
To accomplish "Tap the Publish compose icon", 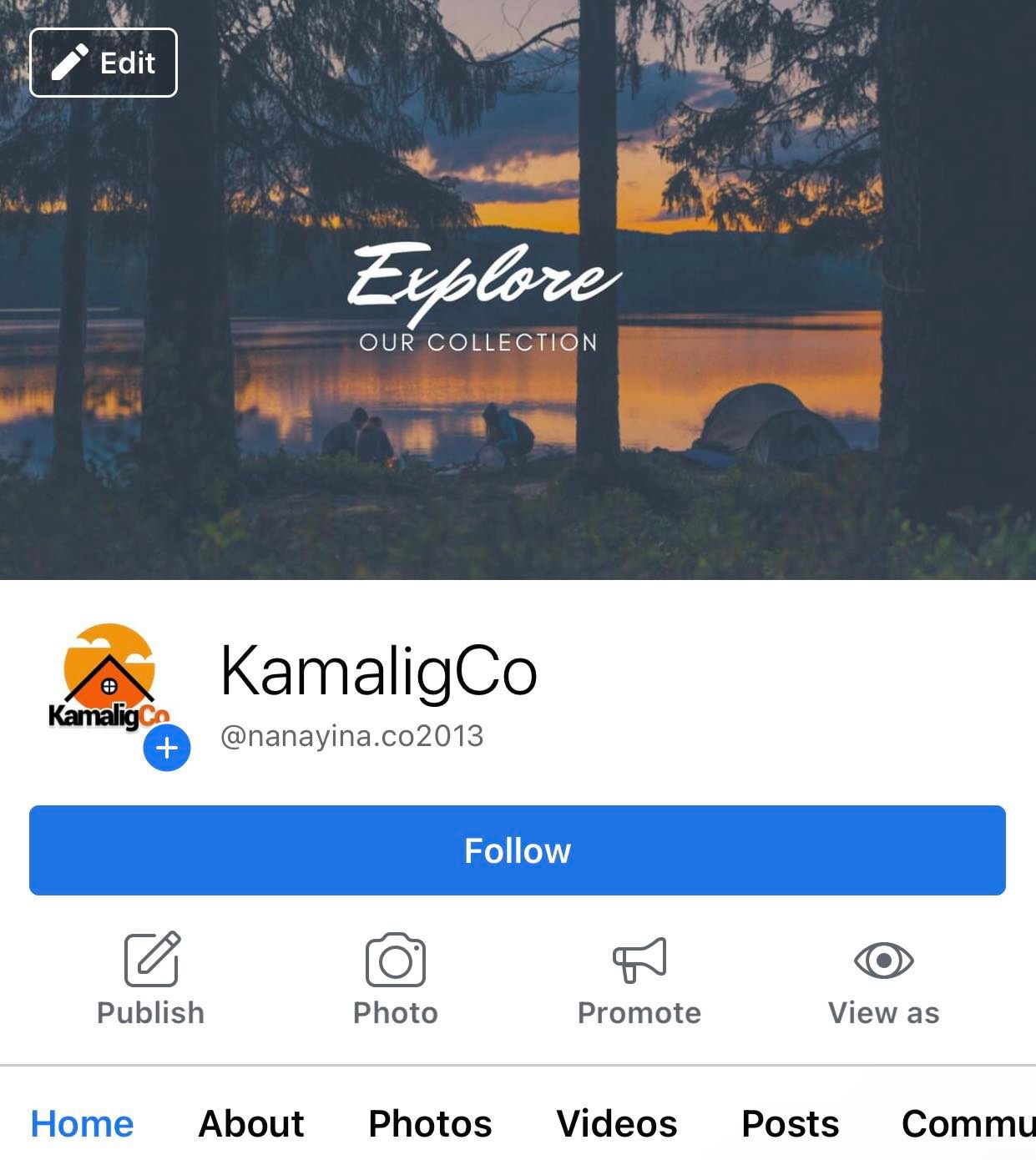I will pos(152,959).
